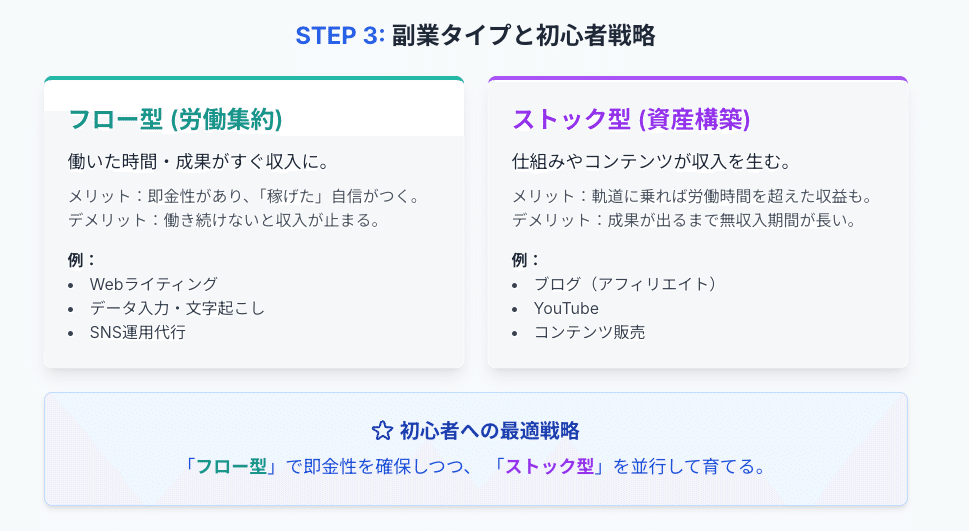Click the Webライティング list item
969x531 pixels.
[x=153, y=284]
